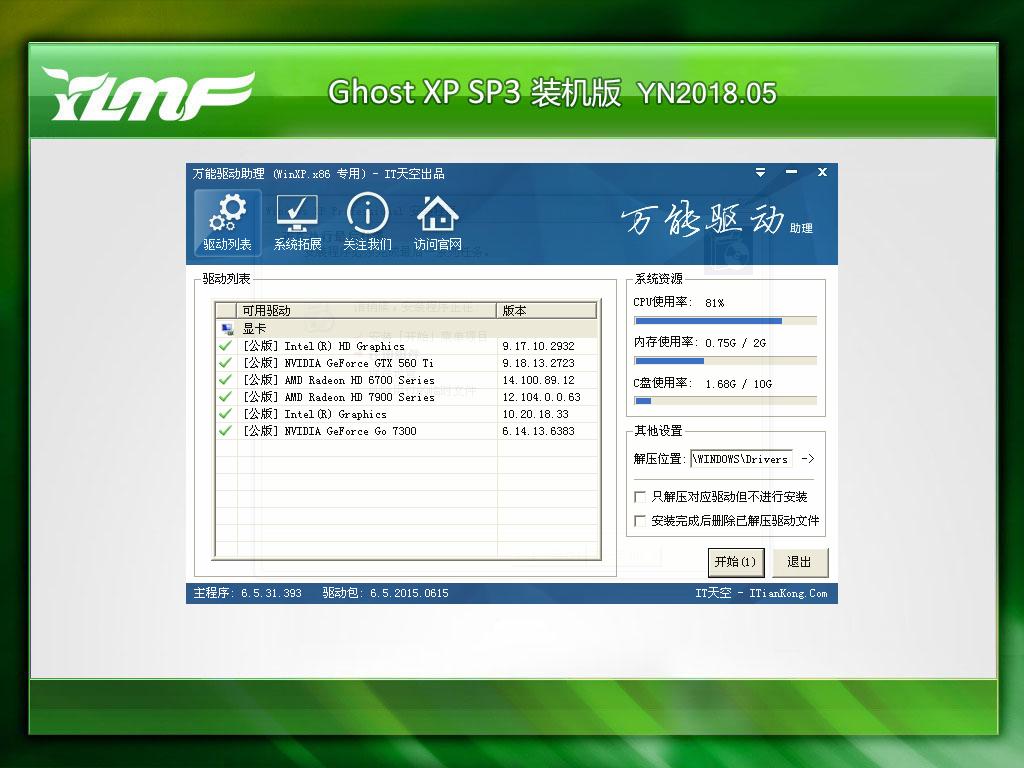Click the green check beside Intel(R) HD Graphics
Image resolution: width=1024 pixels, height=768 pixels.
coord(225,345)
